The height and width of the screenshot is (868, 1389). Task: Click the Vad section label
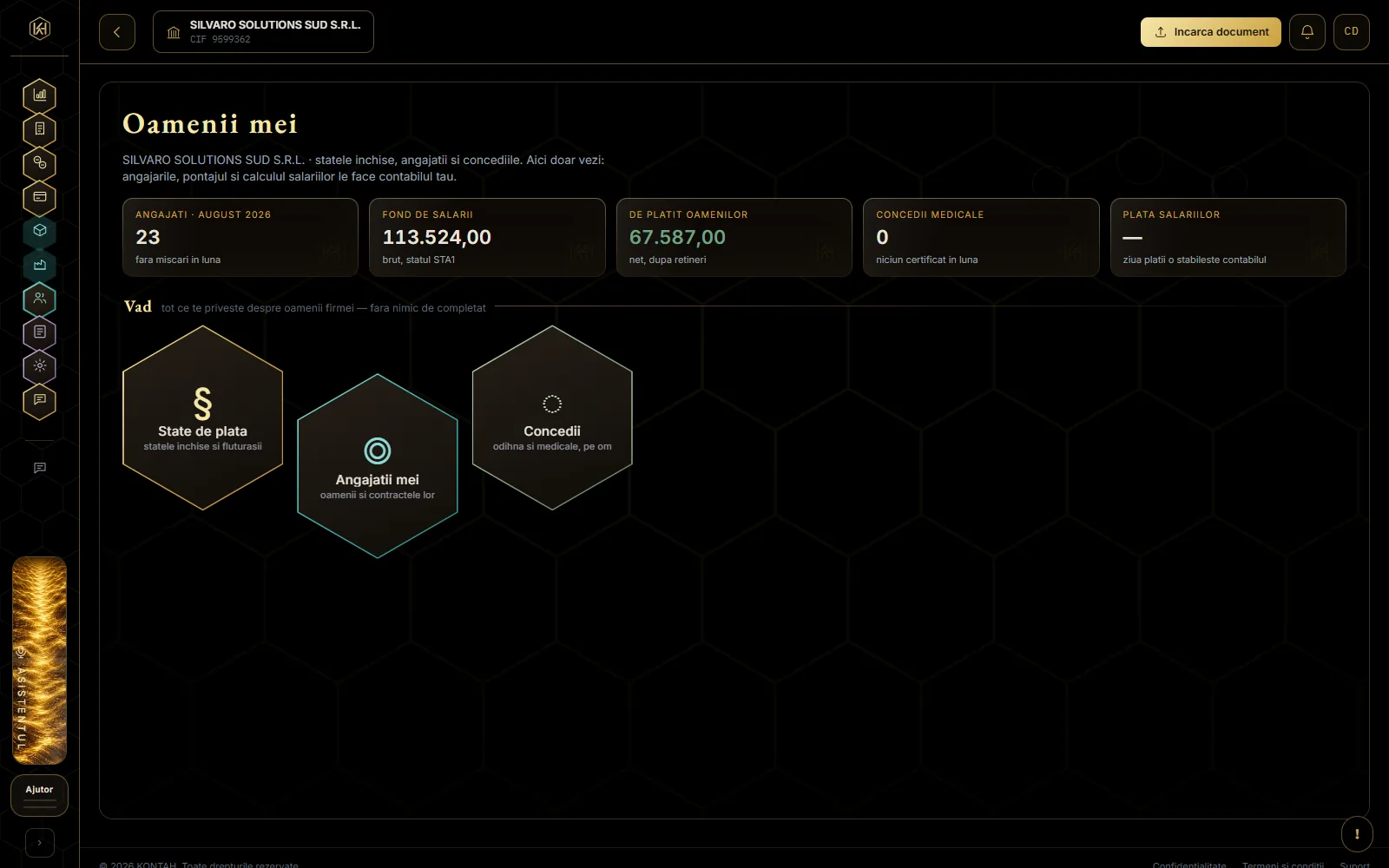[138, 306]
